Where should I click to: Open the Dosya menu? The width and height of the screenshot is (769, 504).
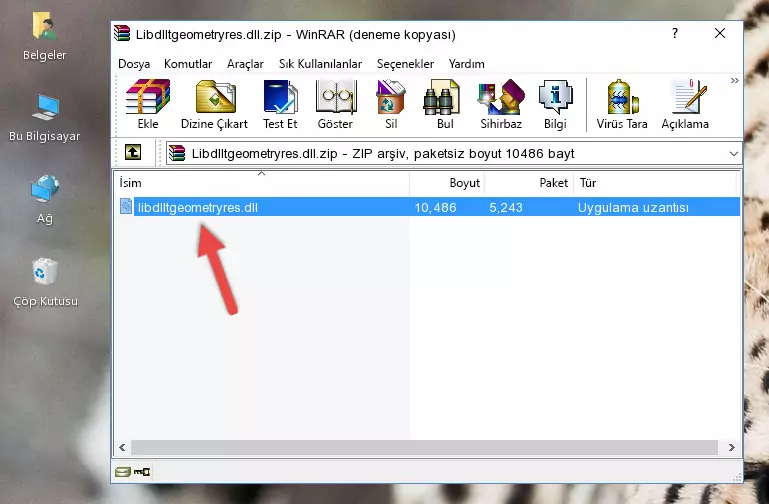click(x=134, y=64)
